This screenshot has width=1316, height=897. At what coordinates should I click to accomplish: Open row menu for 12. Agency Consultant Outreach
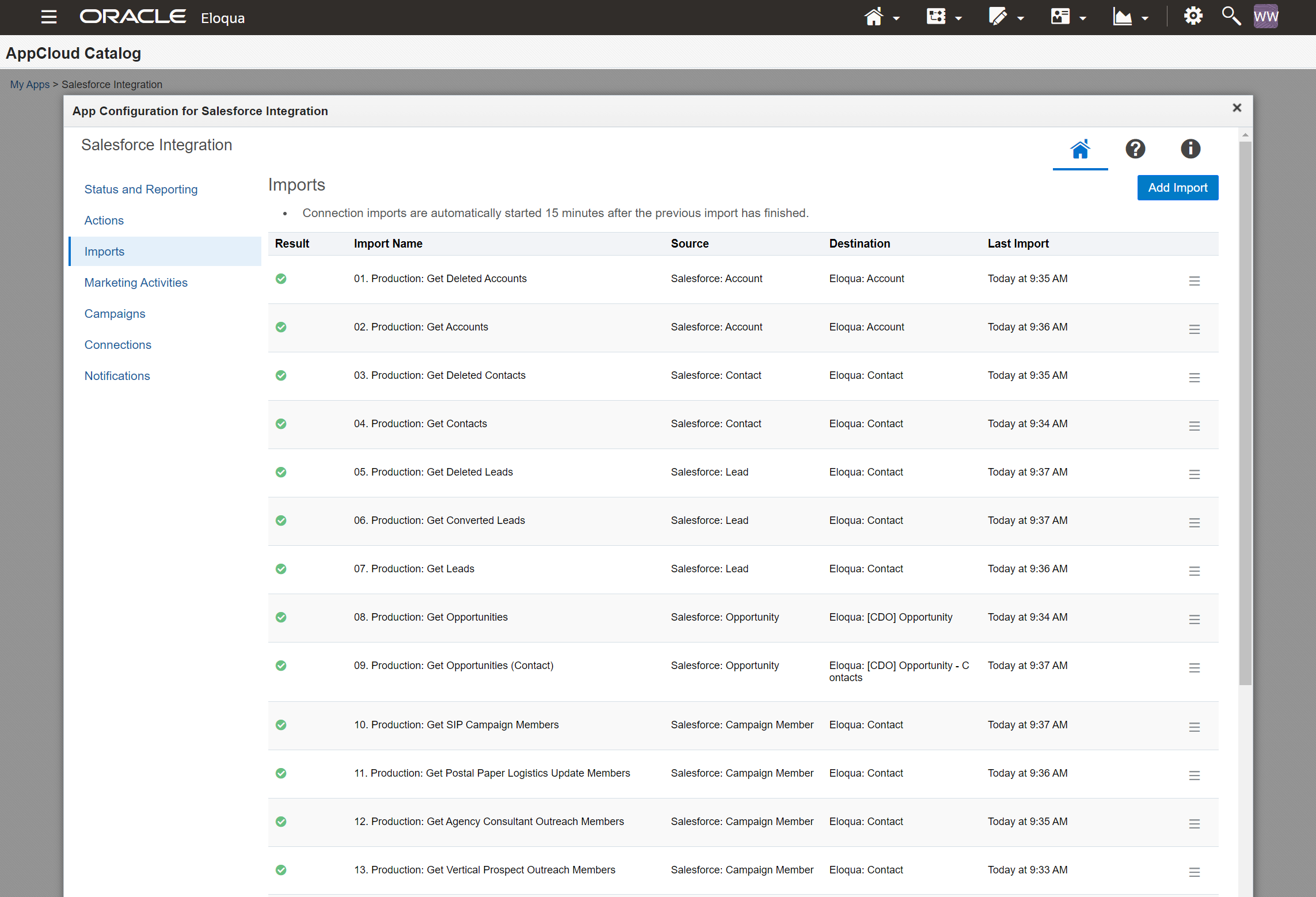(1195, 824)
